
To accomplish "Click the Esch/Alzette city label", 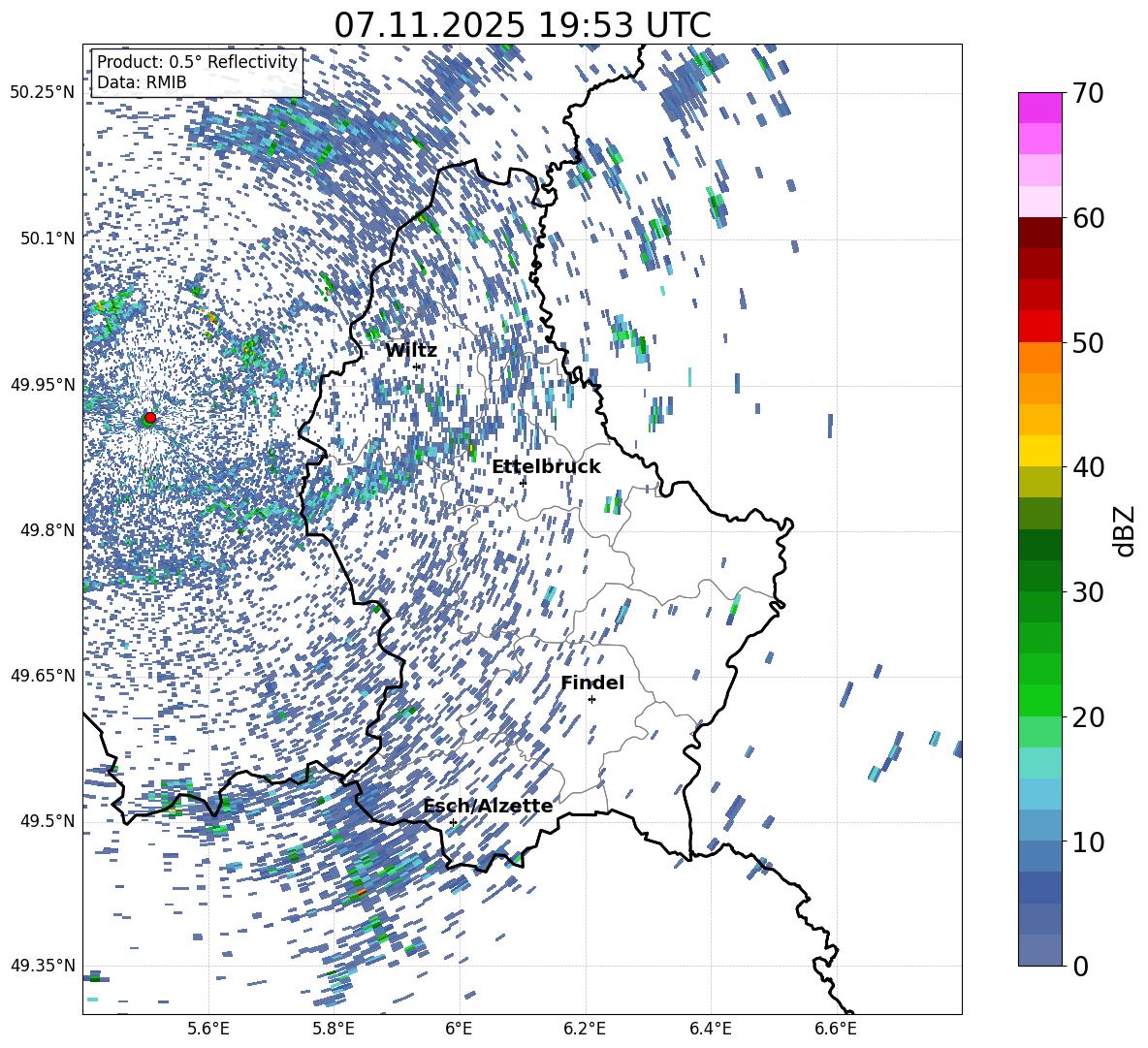I will tap(488, 806).
